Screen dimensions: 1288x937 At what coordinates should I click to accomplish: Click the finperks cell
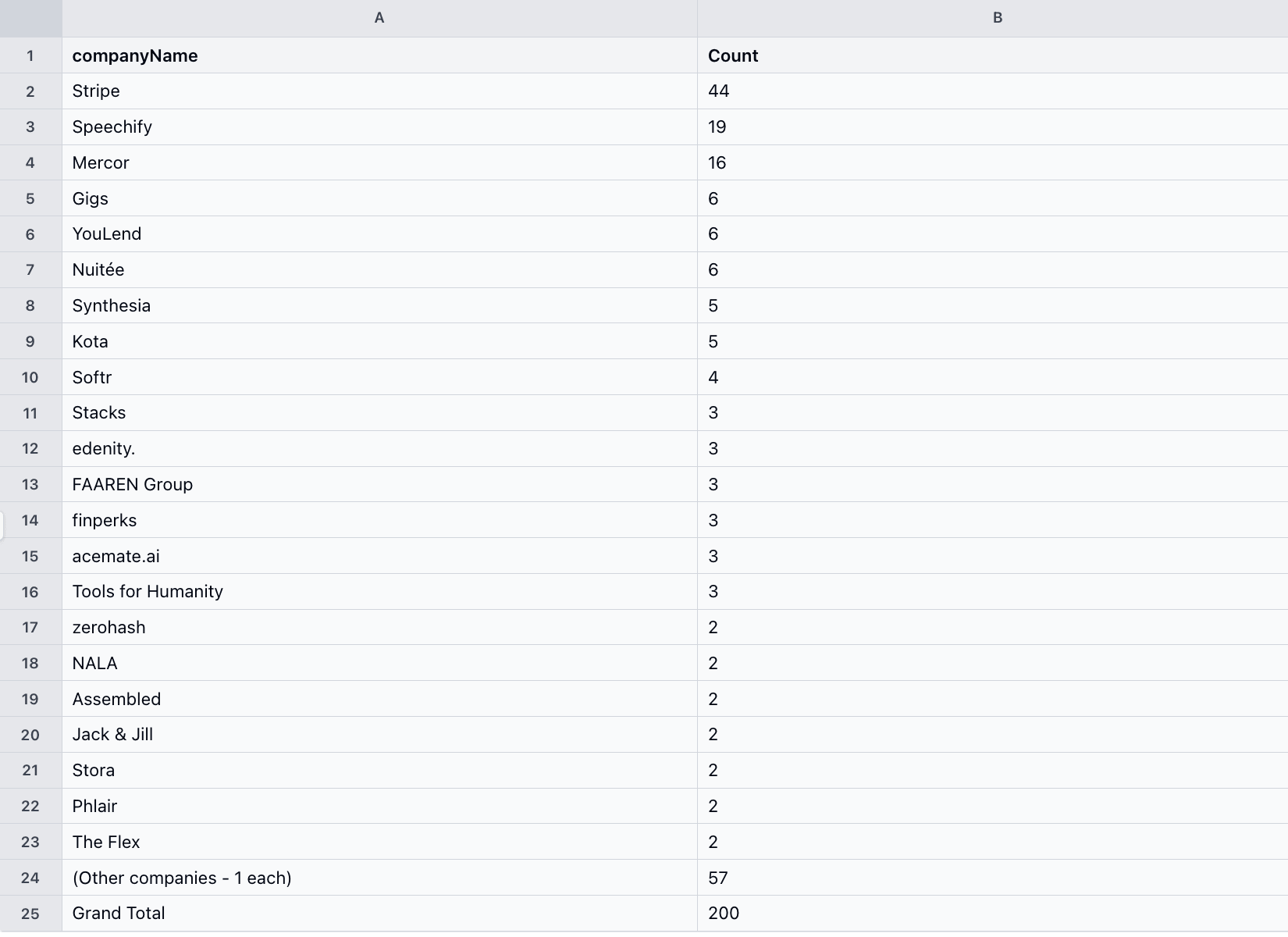(379, 520)
